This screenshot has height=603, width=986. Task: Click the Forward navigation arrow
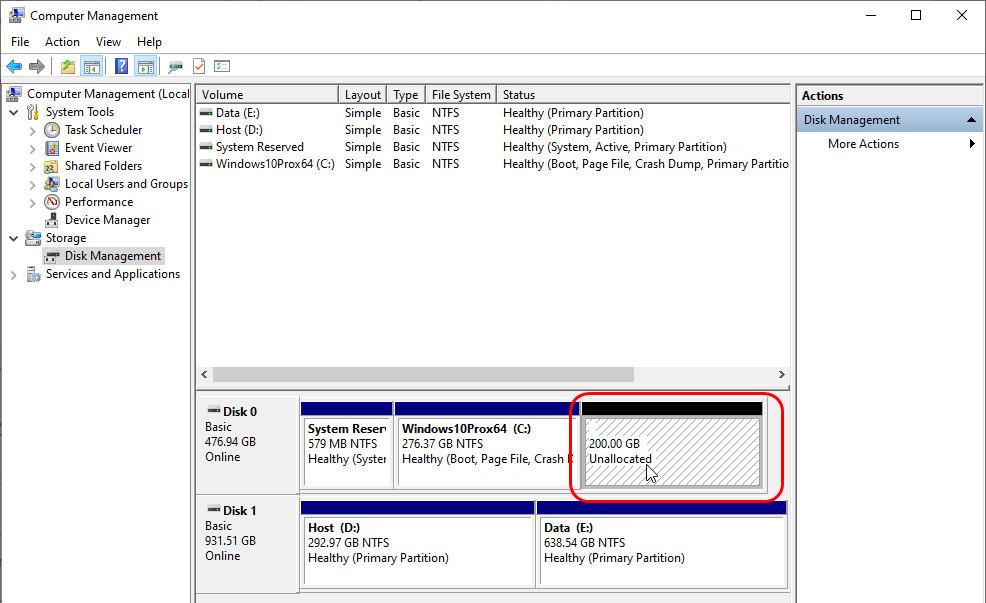[x=38, y=66]
